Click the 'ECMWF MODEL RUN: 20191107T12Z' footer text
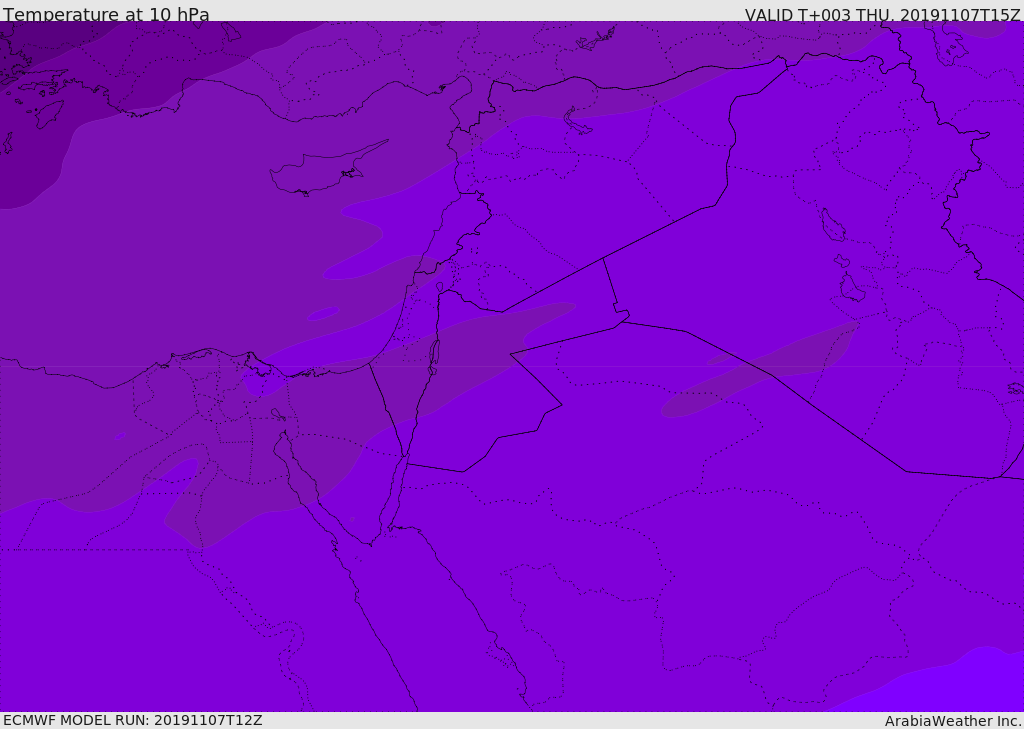1024x729 pixels. coord(133,720)
